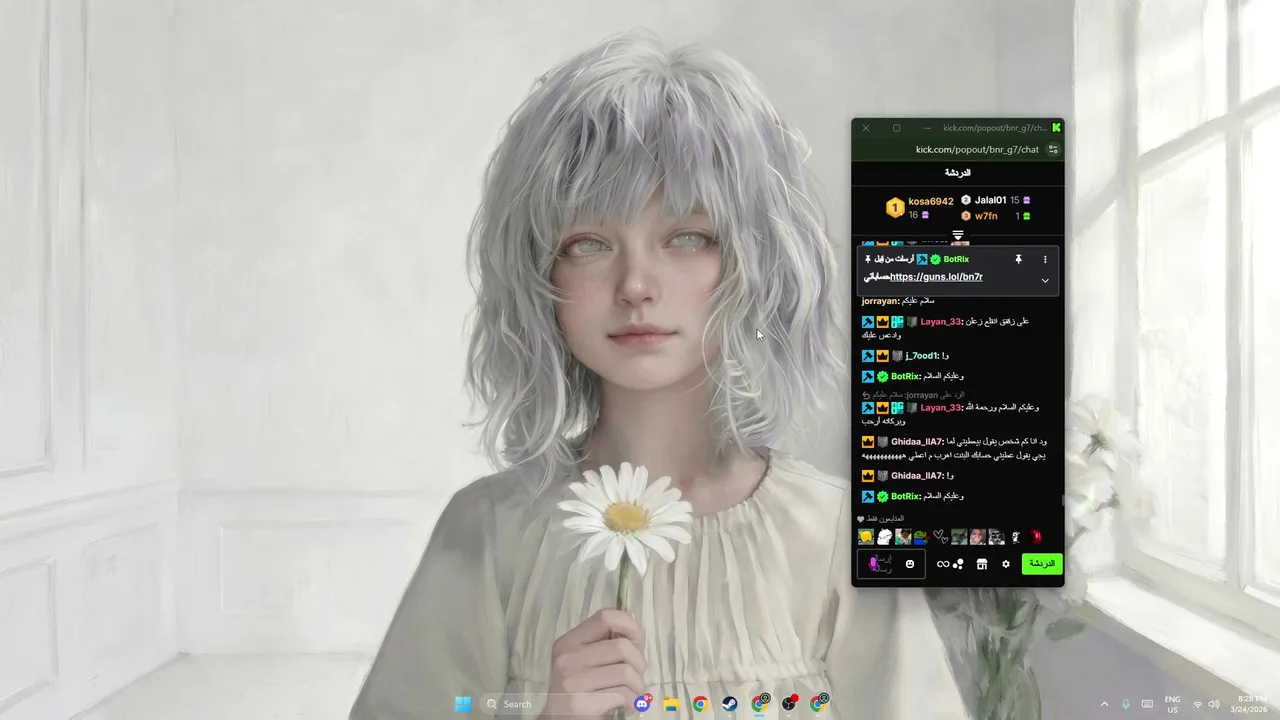Click the blue hammer badge beside j_7ood1

868,356
